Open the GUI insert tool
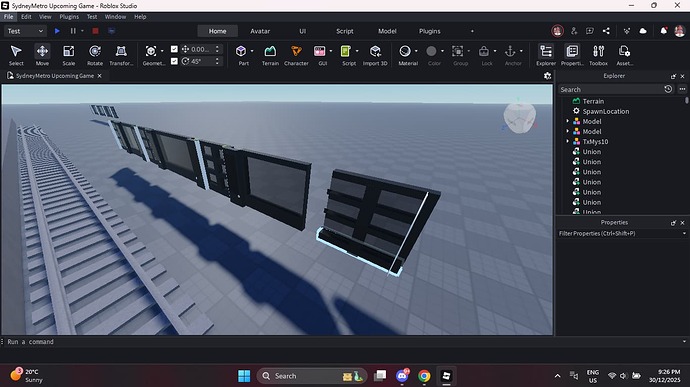Image resolution: width=690 pixels, height=387 pixels. pyautogui.click(x=320, y=55)
